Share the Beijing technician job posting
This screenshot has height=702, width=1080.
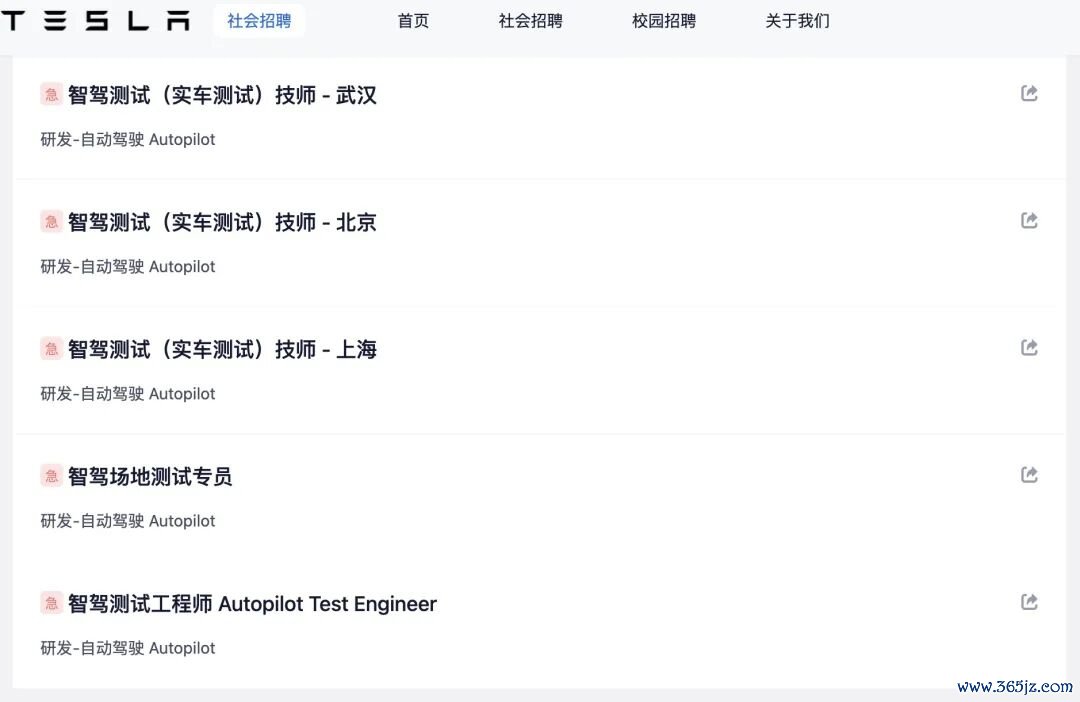(1029, 220)
